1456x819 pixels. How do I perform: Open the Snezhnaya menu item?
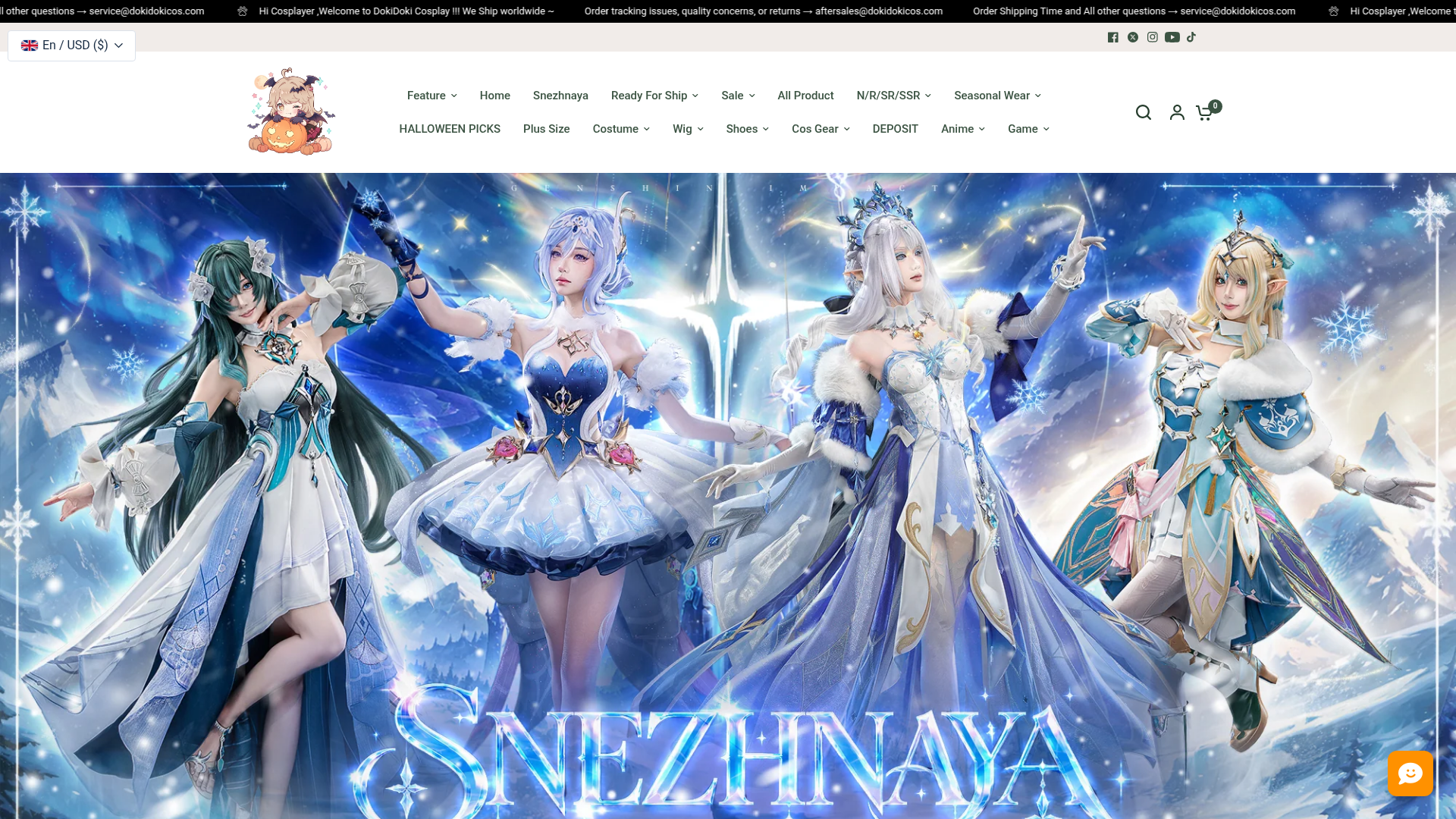point(560,96)
